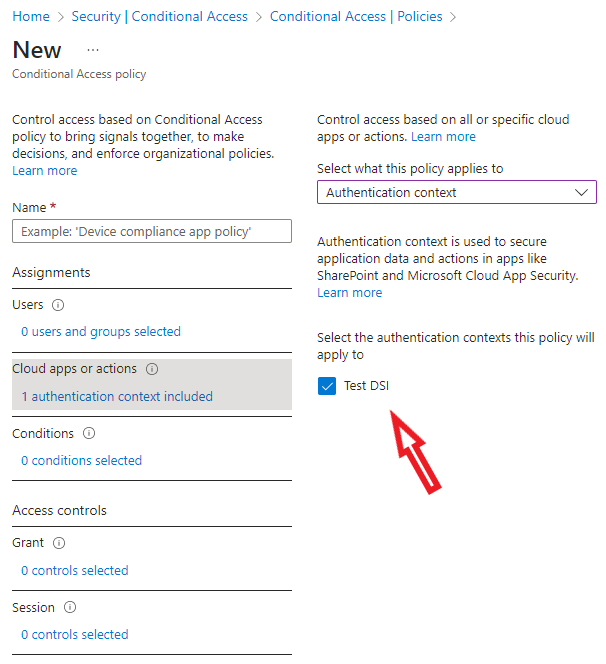This screenshot has width=606, height=664.
Task: Open Grant's 0 controls selected link
Action: (75, 570)
